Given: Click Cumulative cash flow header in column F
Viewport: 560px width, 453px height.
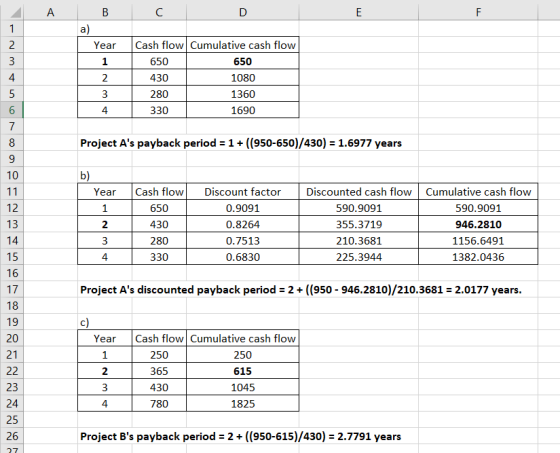Looking at the screenshot, I should 478,192.
